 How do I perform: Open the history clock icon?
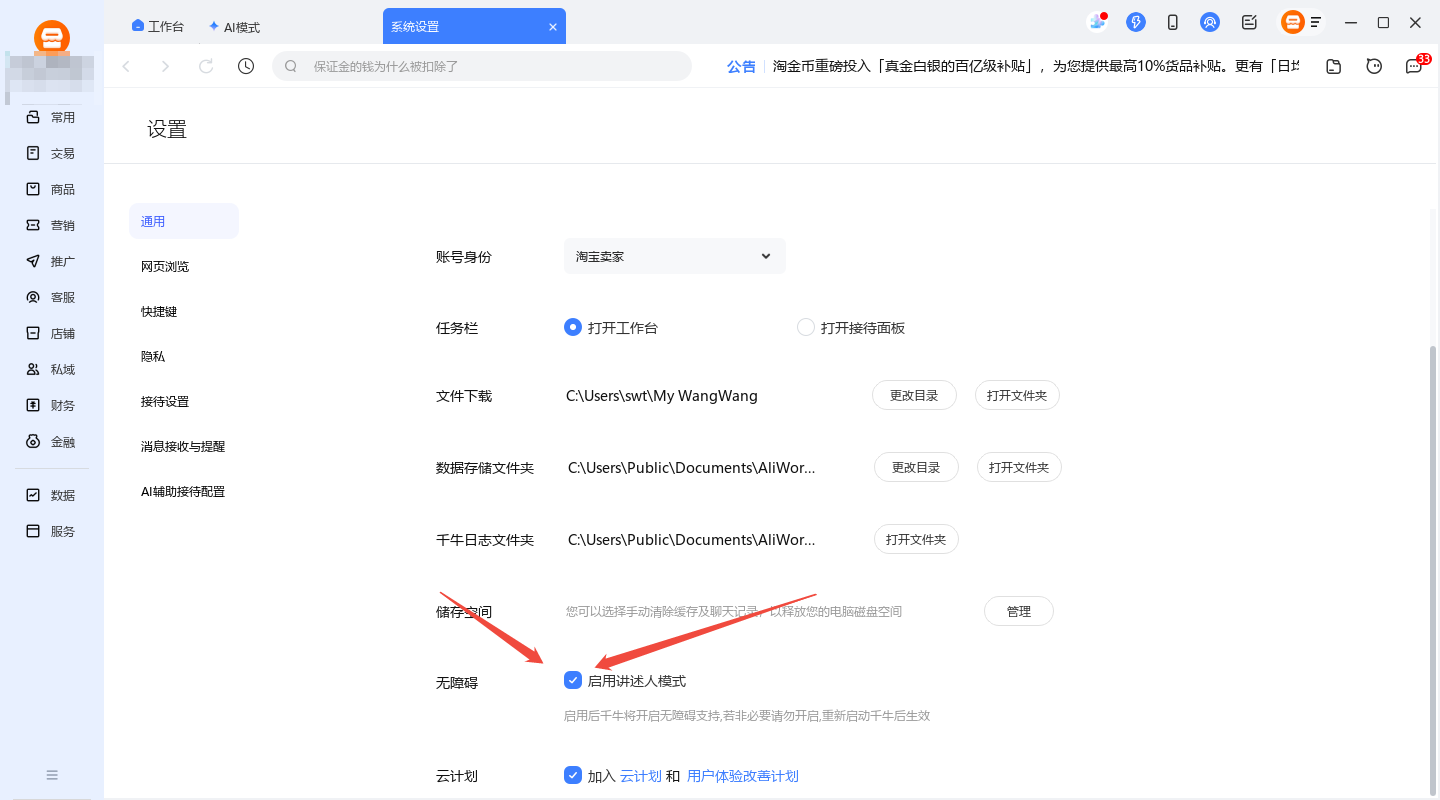coord(246,66)
